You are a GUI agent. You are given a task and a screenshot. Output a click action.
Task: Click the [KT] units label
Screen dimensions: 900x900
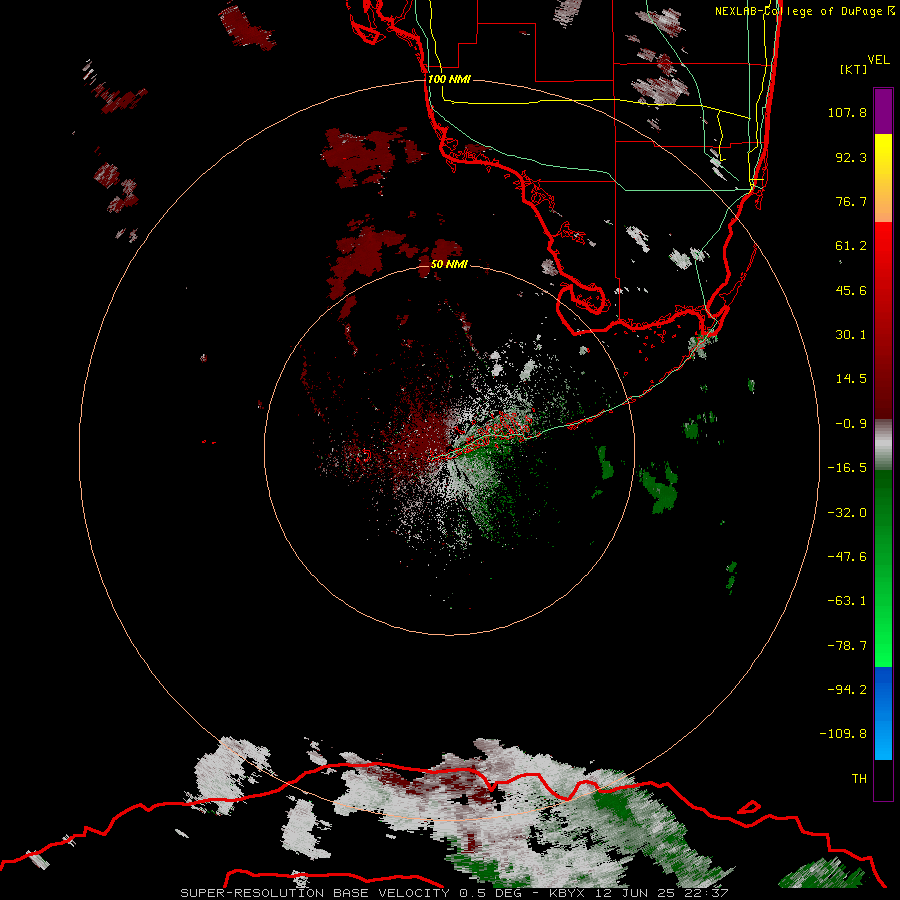(x=854, y=69)
